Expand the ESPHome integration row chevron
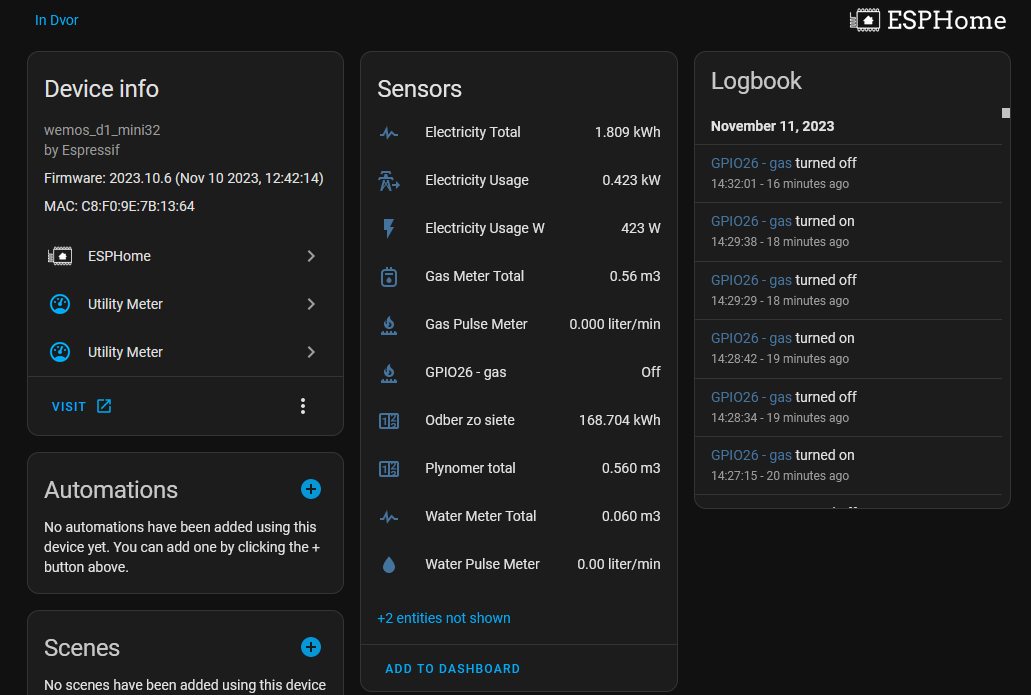 [311, 256]
